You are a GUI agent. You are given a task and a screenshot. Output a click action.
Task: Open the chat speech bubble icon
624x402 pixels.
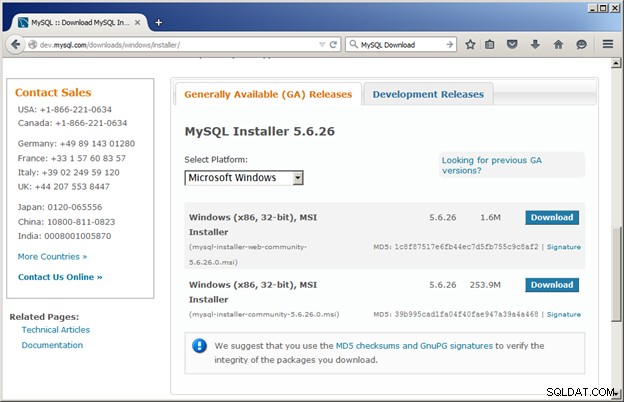(x=581, y=44)
